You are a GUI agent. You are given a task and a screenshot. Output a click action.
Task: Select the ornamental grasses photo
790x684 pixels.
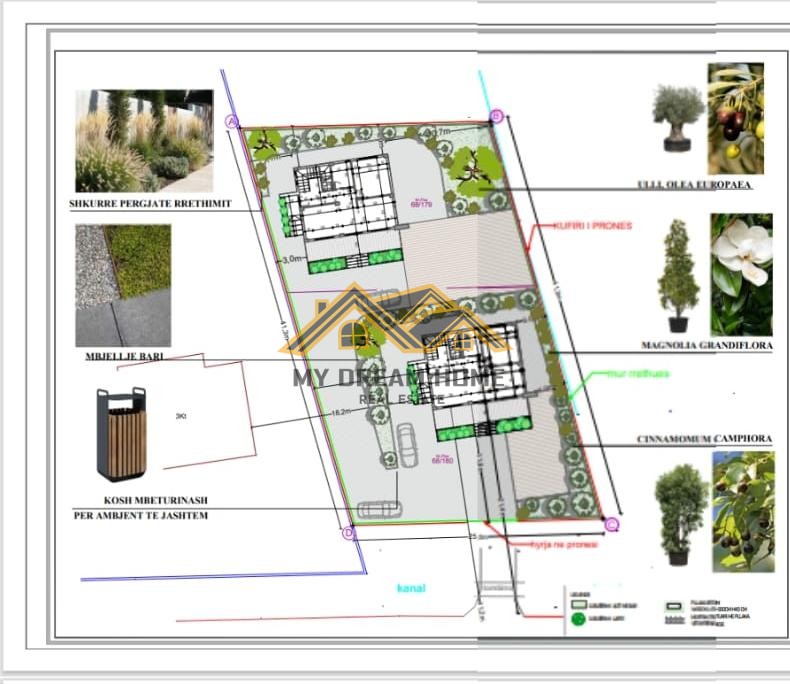click(145, 140)
